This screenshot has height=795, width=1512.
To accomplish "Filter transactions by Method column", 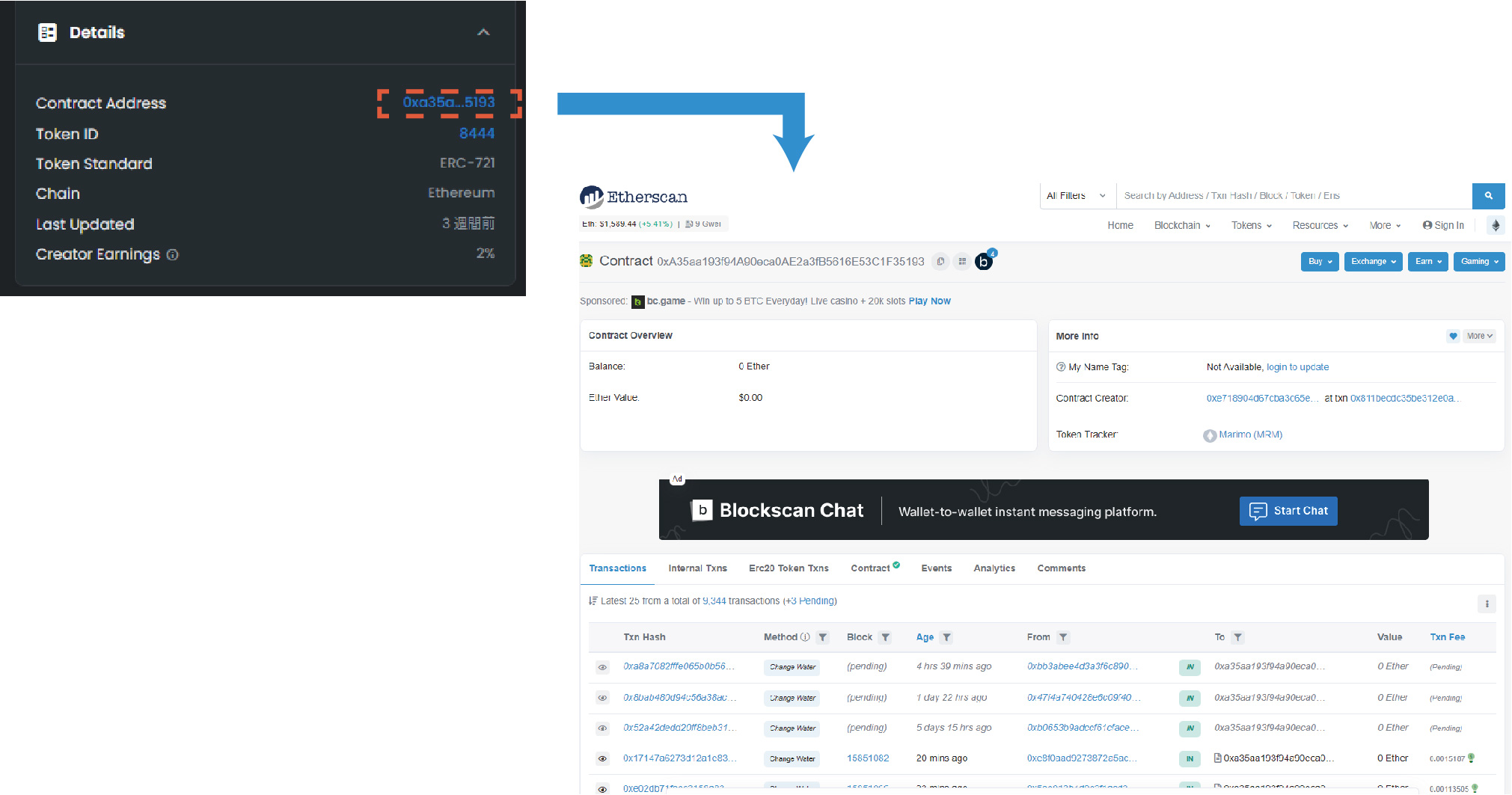I will [x=823, y=637].
